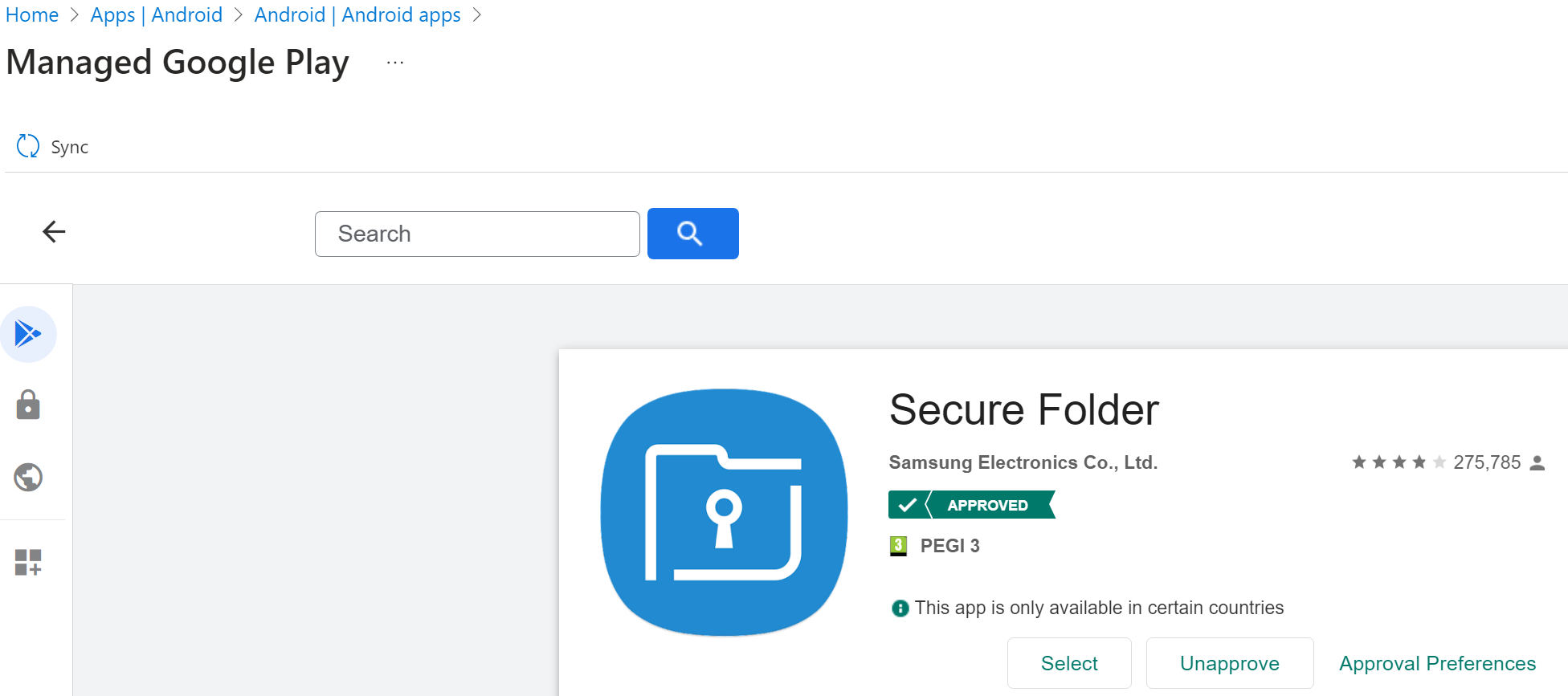Image resolution: width=1568 pixels, height=696 pixels.
Task: Open Android | Android apps breadcrumb
Action: [x=357, y=15]
